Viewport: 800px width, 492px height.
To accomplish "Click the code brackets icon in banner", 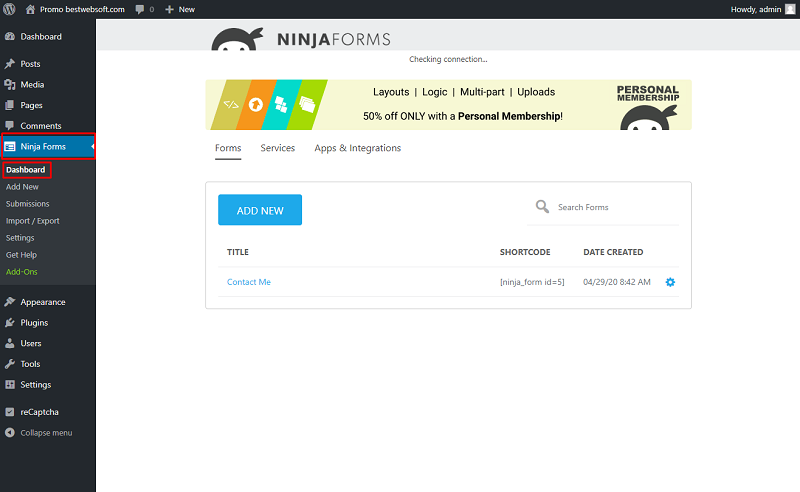I will (x=231, y=104).
